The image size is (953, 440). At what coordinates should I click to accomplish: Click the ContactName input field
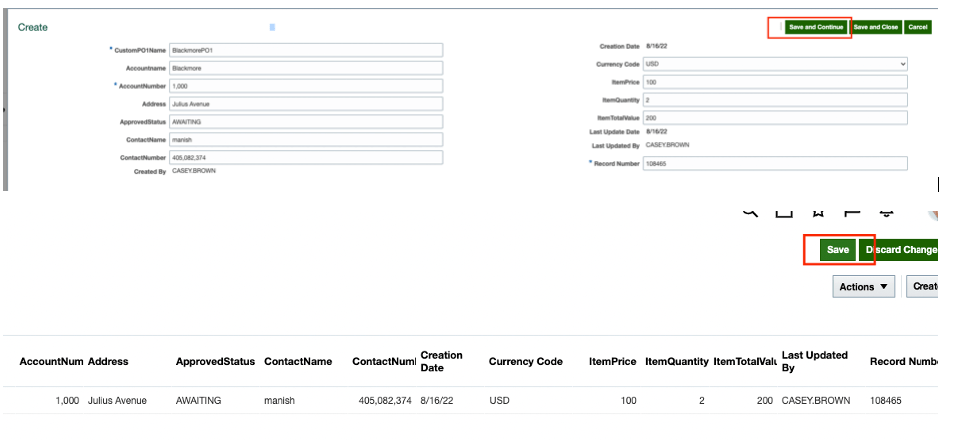point(305,140)
